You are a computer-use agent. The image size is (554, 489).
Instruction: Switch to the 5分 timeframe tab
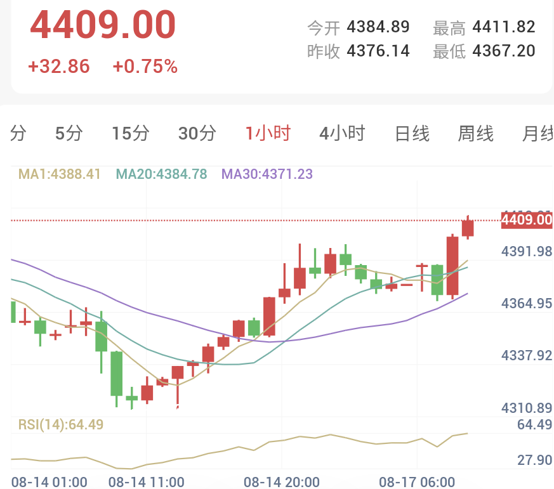click(69, 134)
